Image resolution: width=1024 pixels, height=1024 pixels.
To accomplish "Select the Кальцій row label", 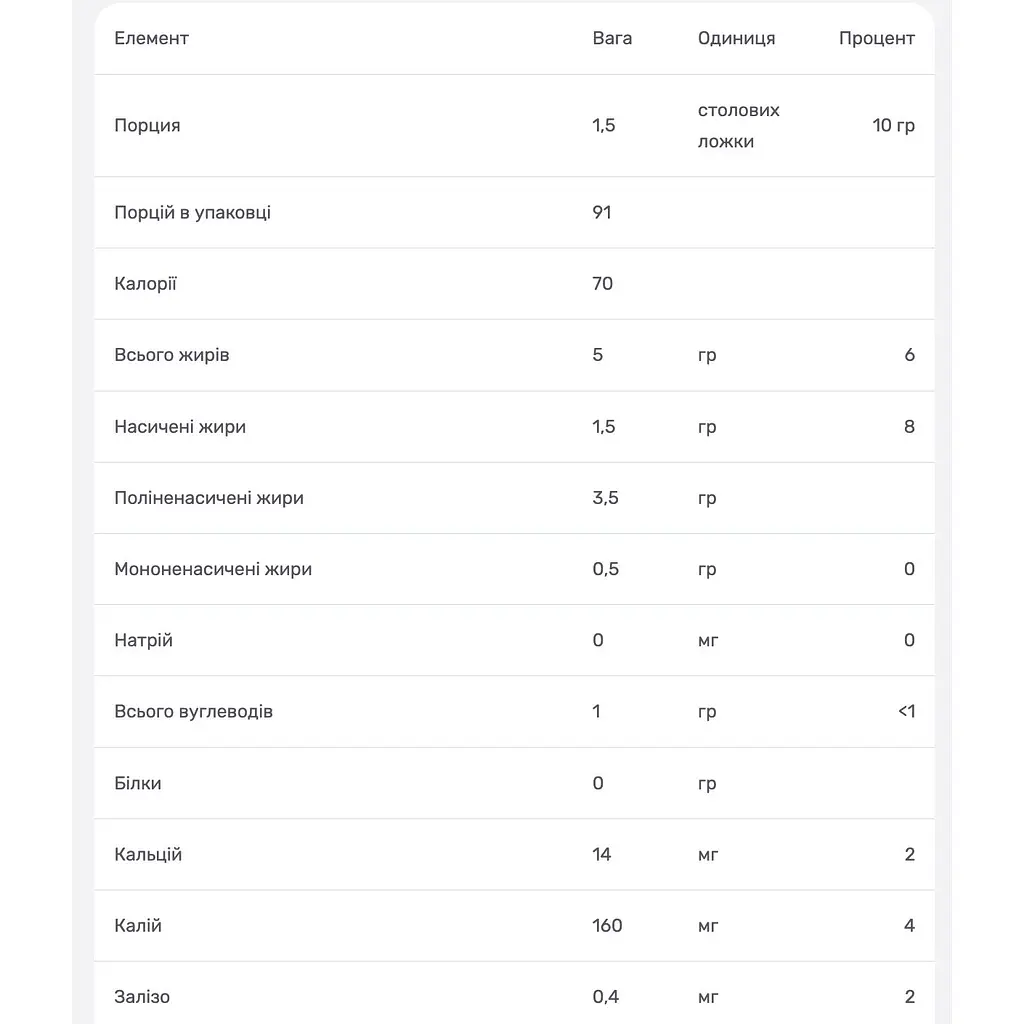I will tap(148, 855).
